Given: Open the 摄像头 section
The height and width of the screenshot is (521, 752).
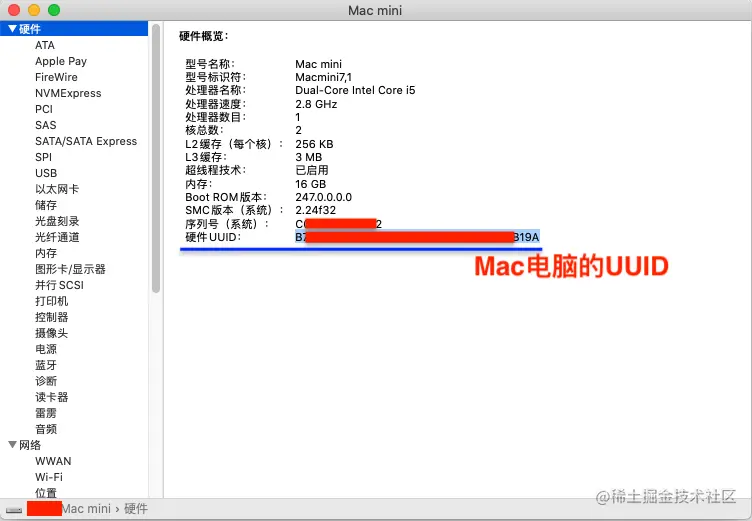Looking at the screenshot, I should pos(51,333).
